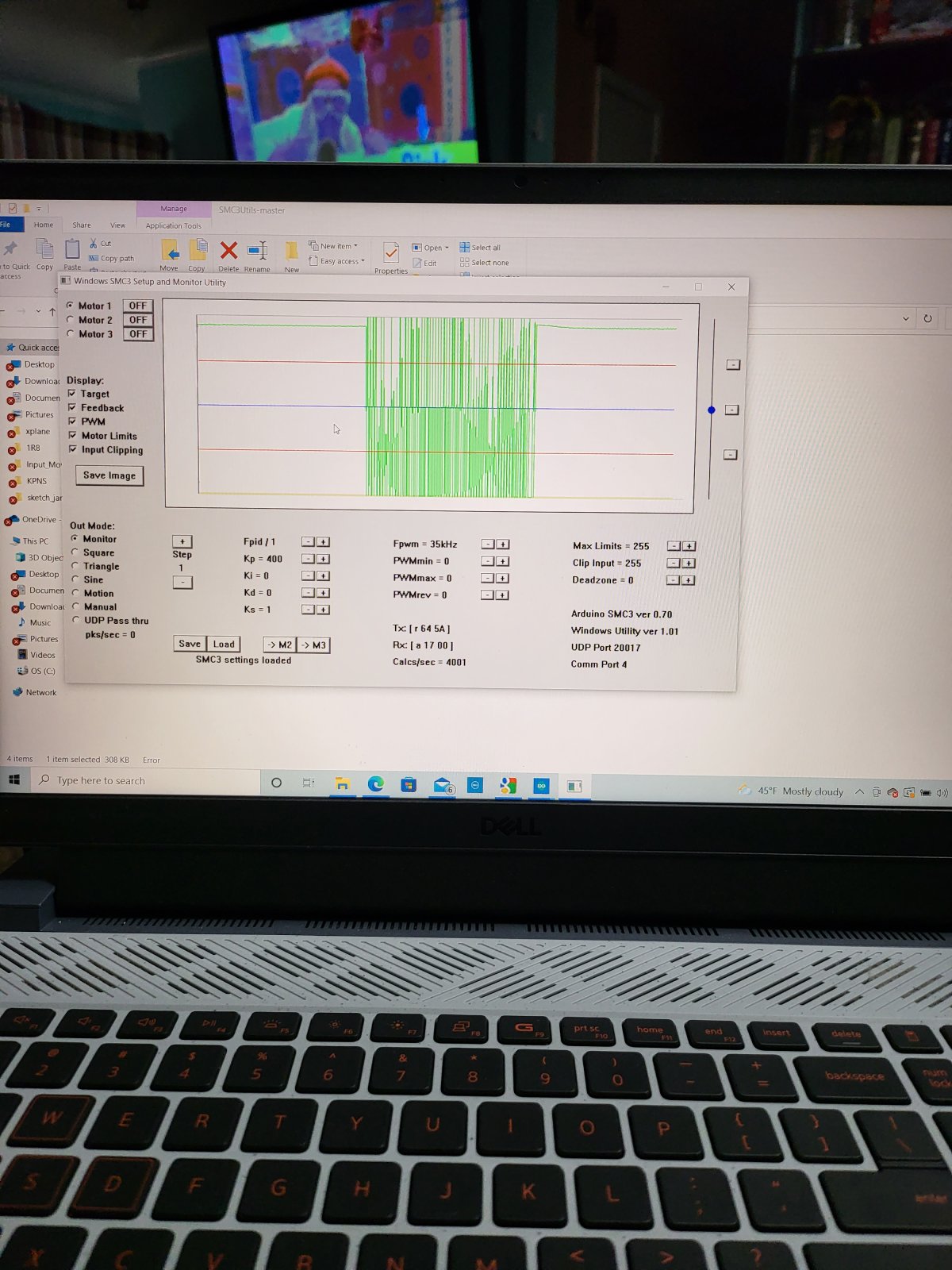This screenshot has height=1270, width=952.
Task: Open the Mail app on taskbar
Action: (x=442, y=785)
